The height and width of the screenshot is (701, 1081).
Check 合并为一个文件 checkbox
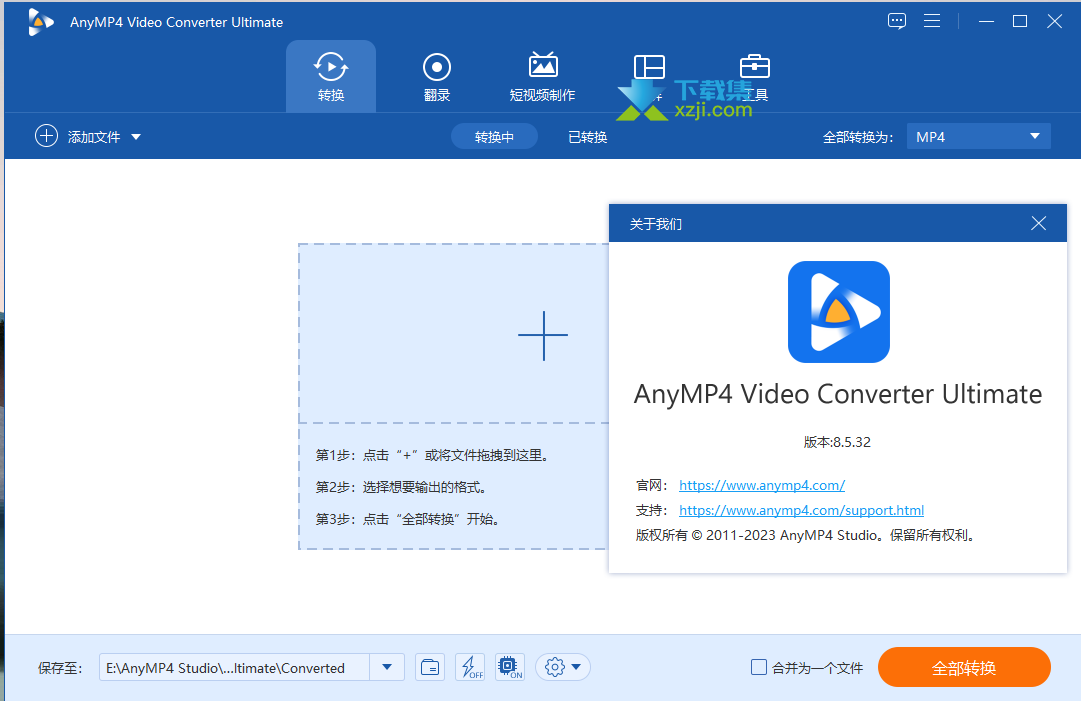coord(758,667)
